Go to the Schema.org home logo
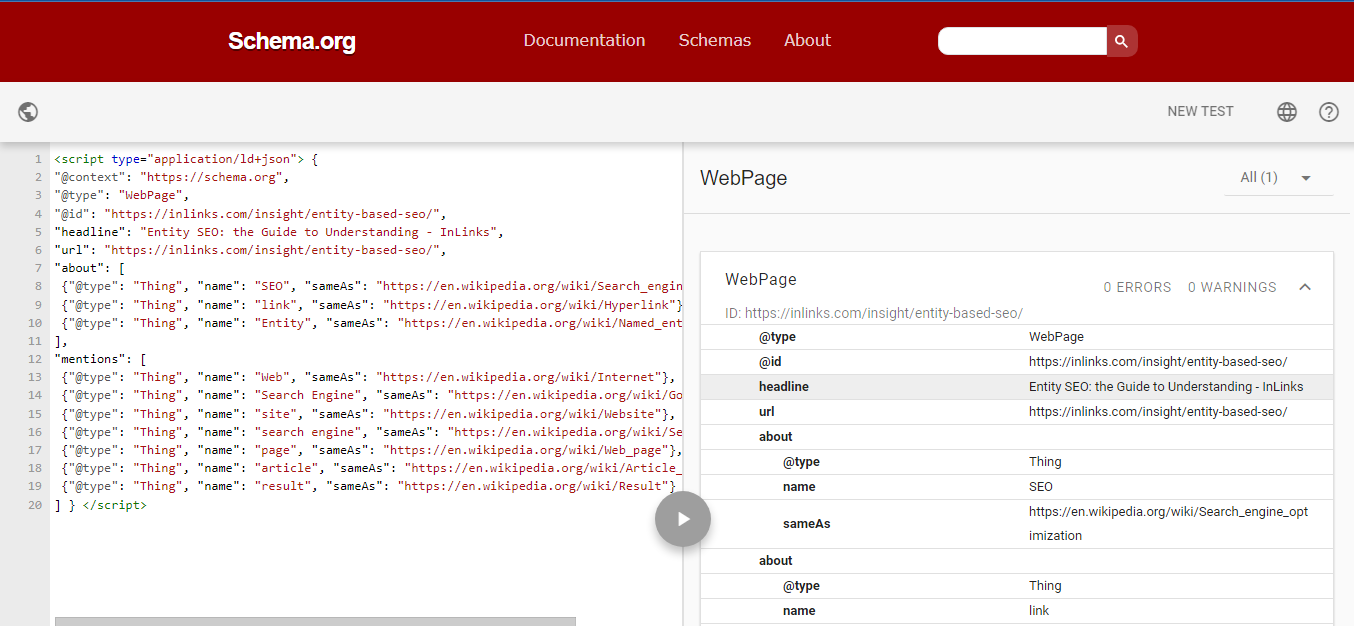This screenshot has width=1354, height=626. point(291,41)
